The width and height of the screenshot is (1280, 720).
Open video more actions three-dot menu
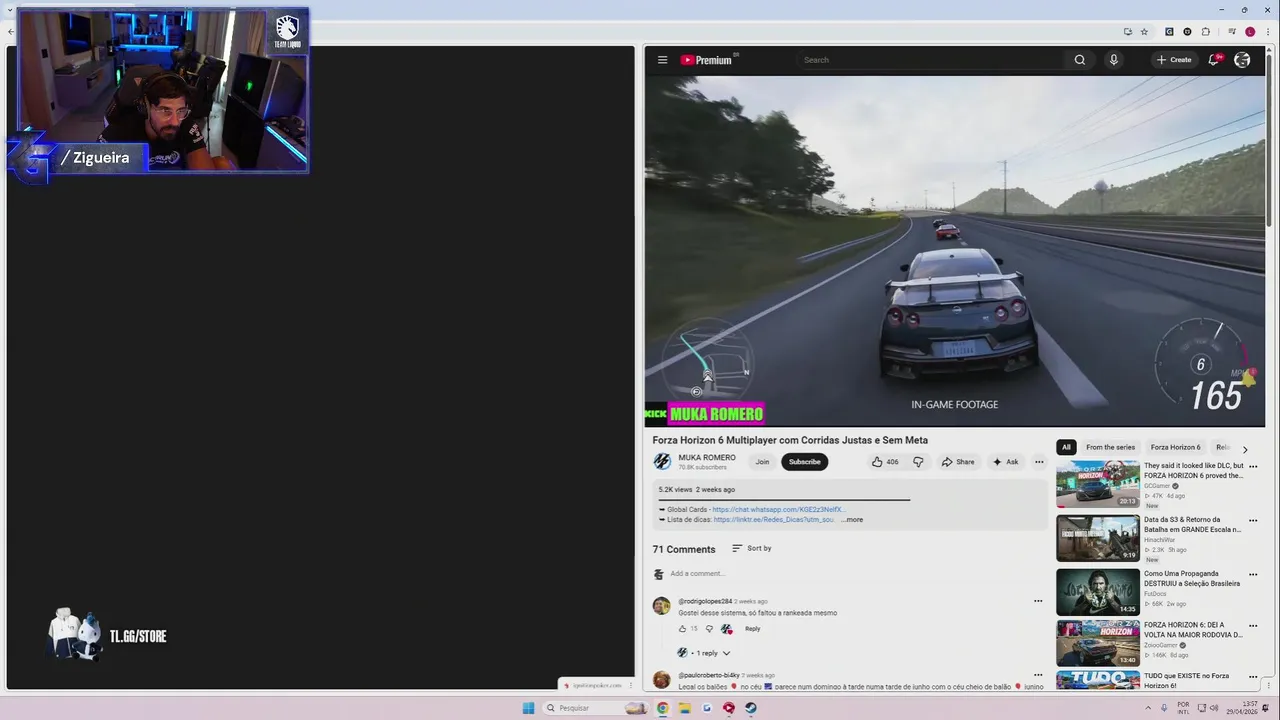[x=1039, y=462]
